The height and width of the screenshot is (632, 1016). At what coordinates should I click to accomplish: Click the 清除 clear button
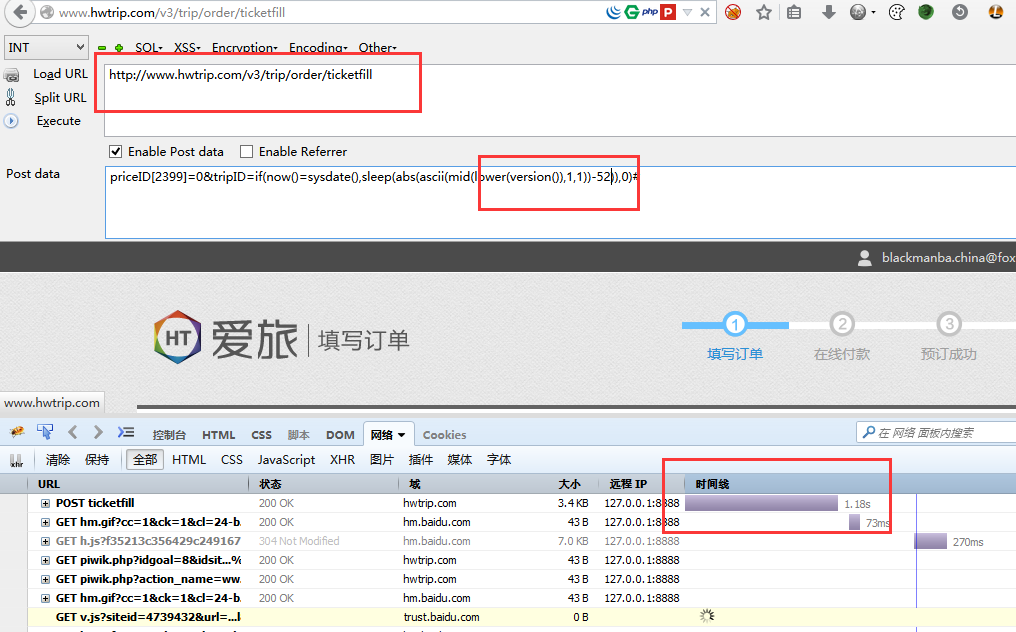(58, 460)
